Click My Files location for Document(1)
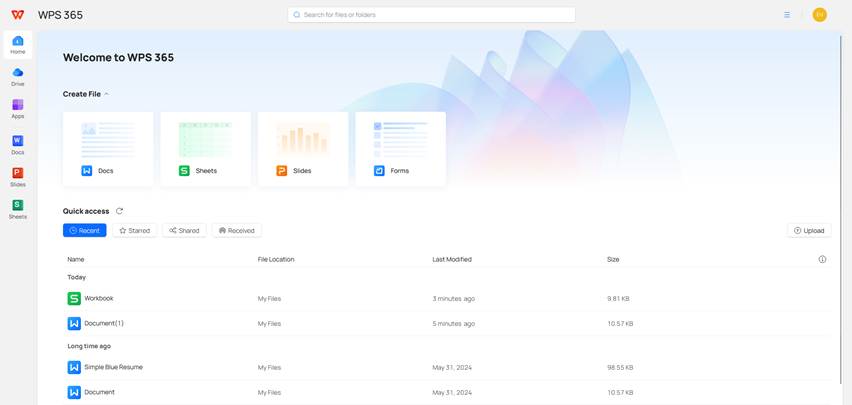Screen dimensions: 852x405 click(x=270, y=323)
